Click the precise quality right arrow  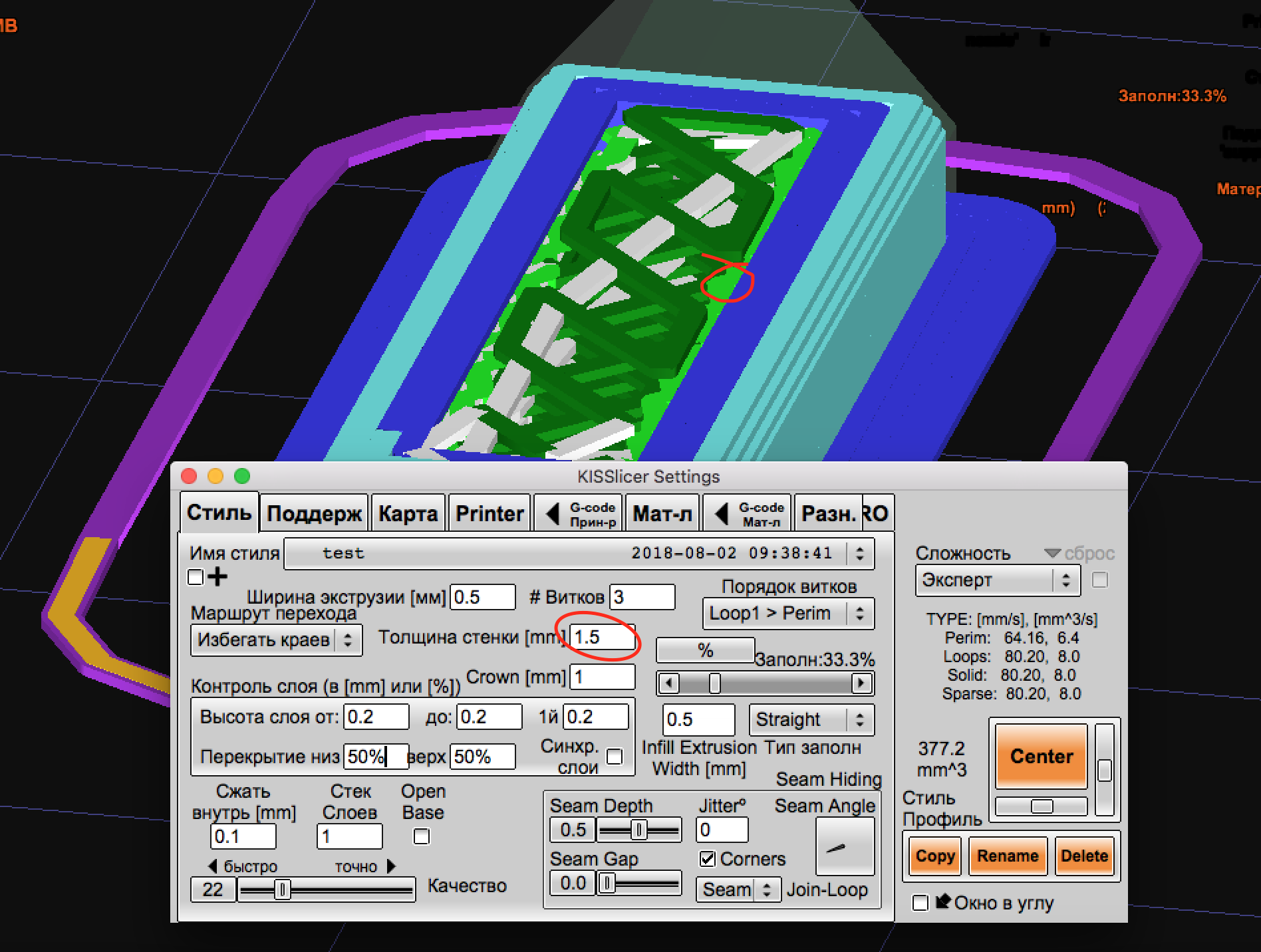point(391,866)
